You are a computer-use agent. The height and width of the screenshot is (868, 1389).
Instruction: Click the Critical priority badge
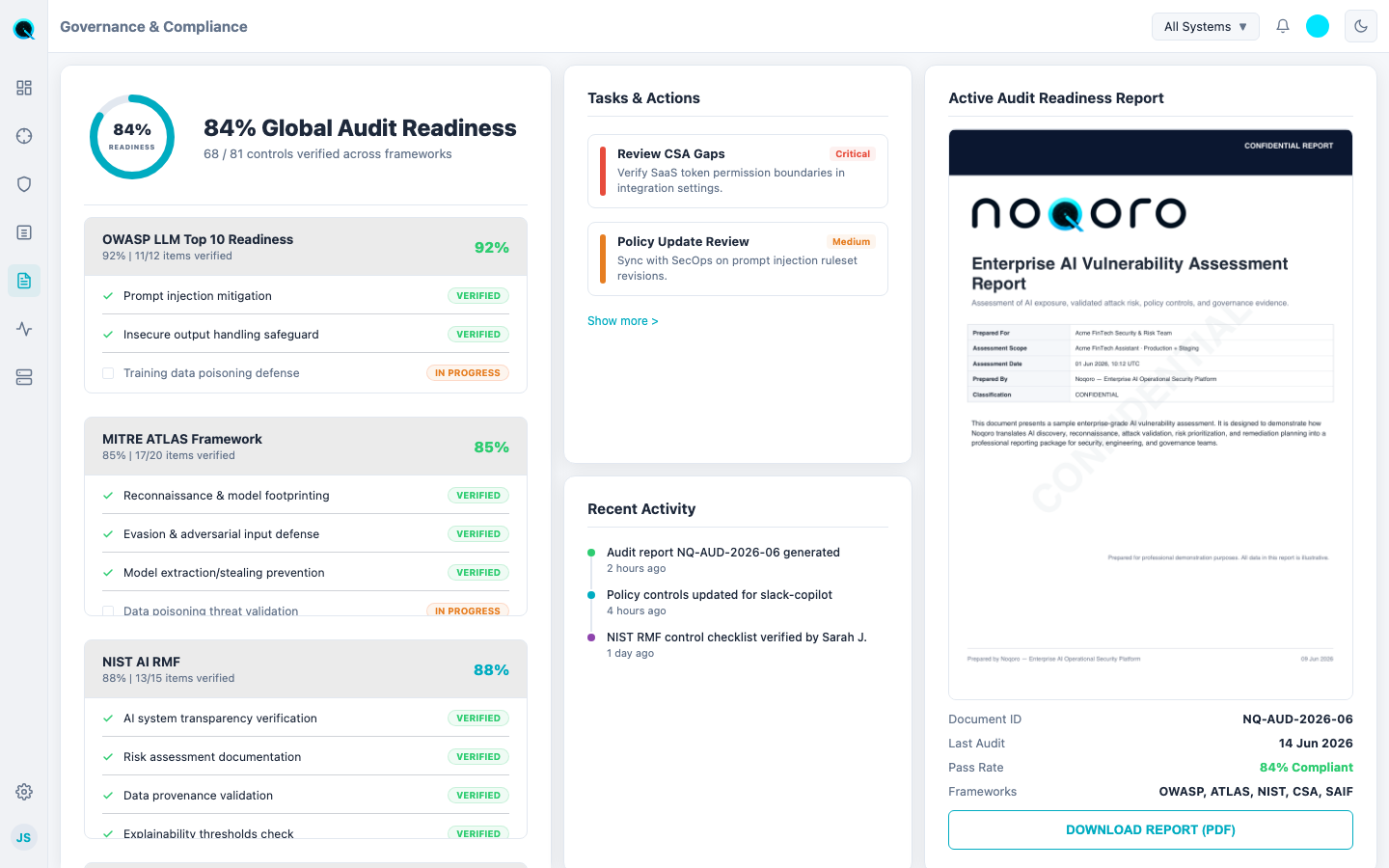click(x=853, y=154)
